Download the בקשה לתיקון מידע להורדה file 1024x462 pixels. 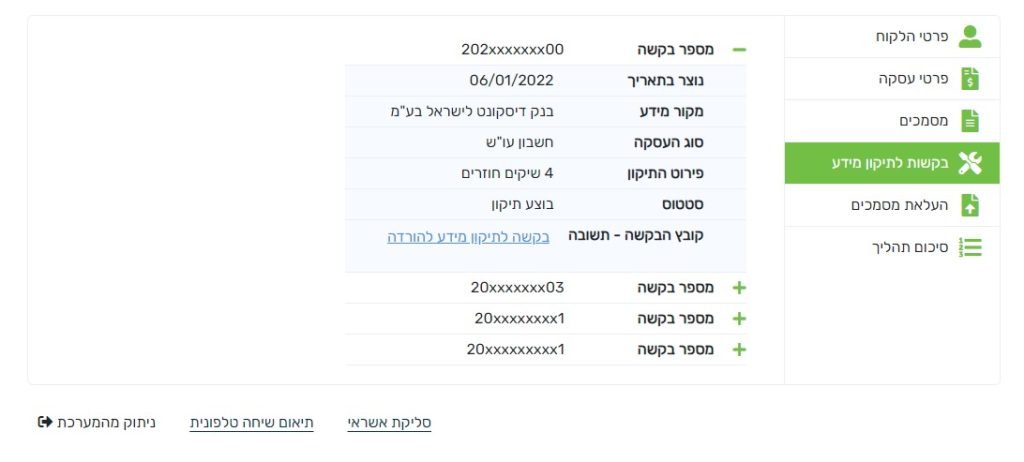pos(469,237)
